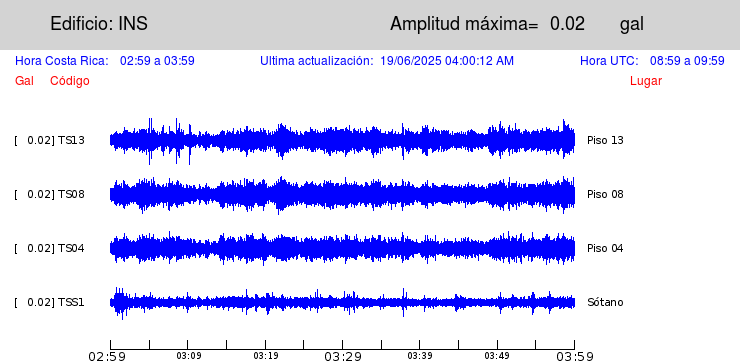Viewport: 740px width, 363px height.
Task: Click the TS04 station code
Action: [71, 248]
